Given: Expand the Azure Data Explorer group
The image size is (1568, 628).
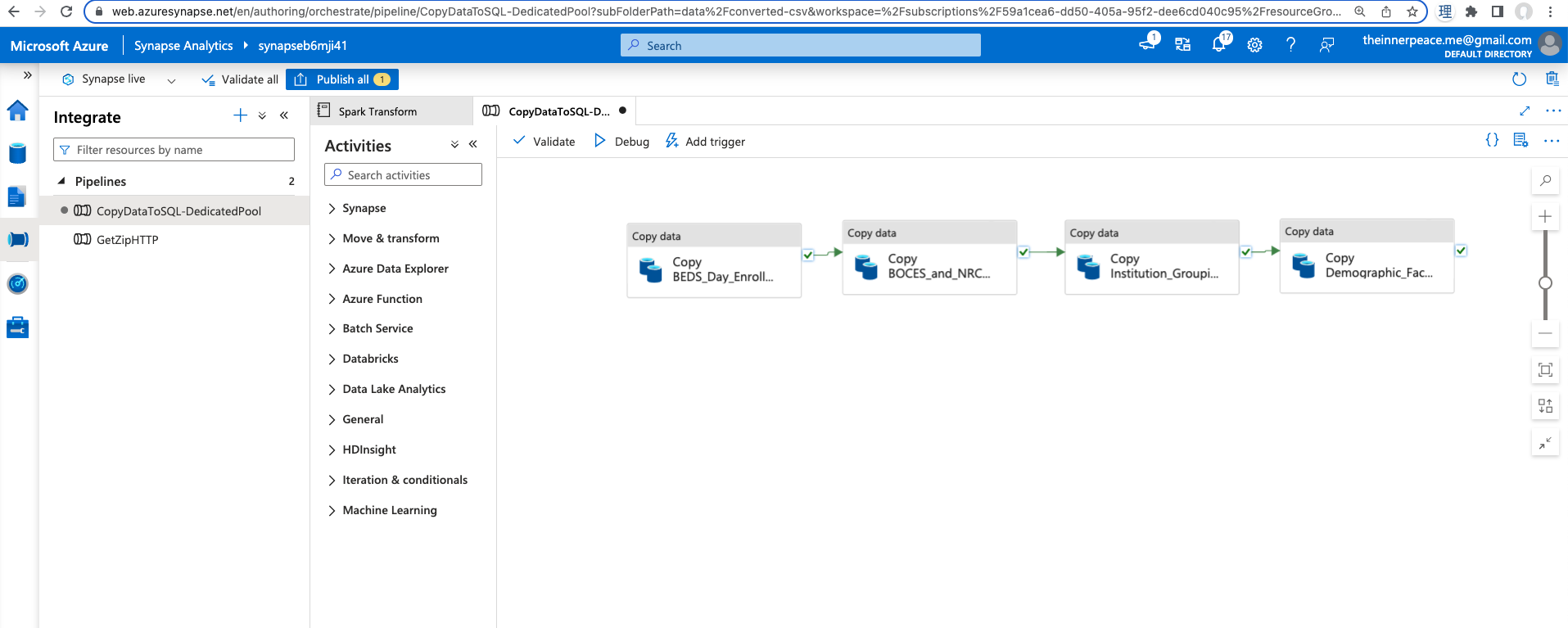Looking at the screenshot, I should click(x=332, y=269).
